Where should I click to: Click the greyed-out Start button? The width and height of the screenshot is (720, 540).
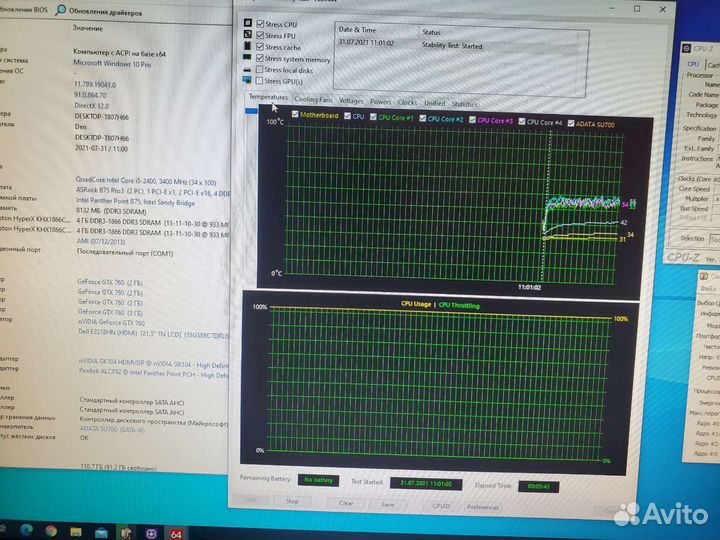(251, 500)
